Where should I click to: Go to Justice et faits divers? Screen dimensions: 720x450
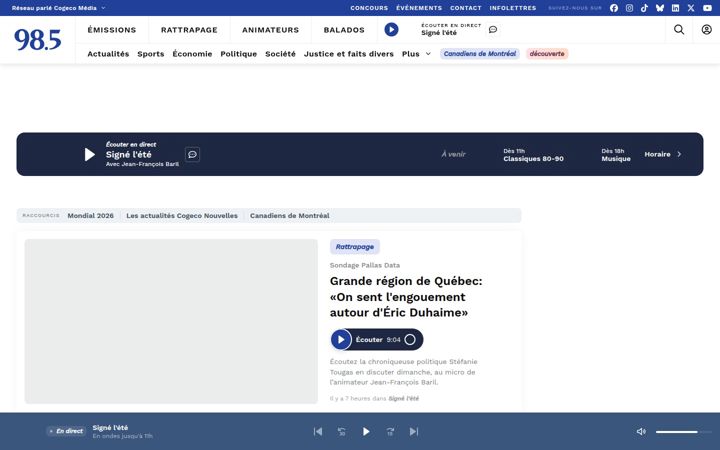coord(349,54)
